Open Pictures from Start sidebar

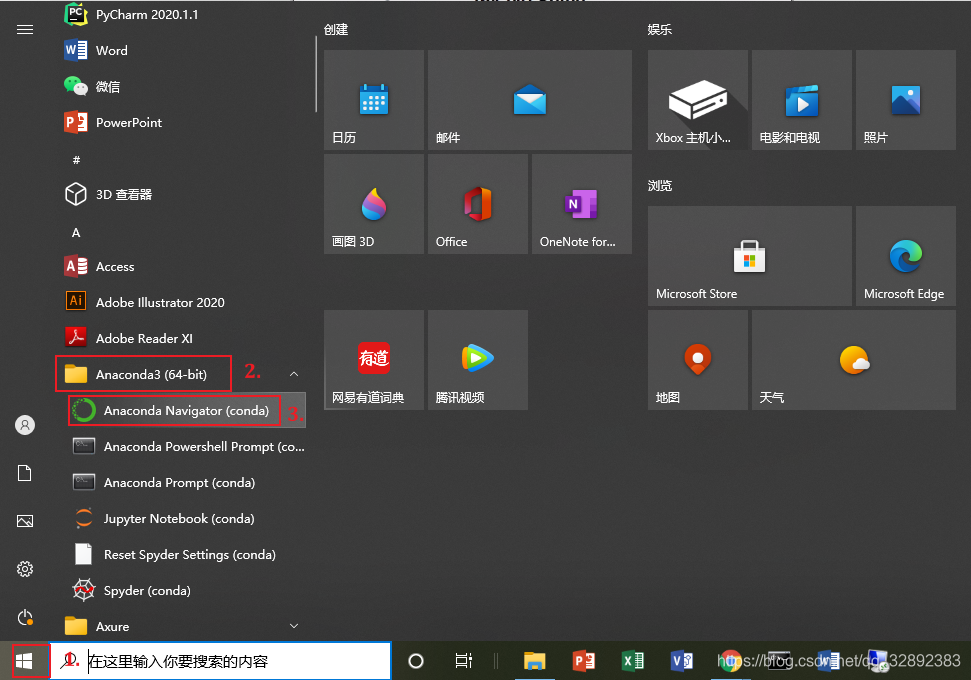(25, 521)
